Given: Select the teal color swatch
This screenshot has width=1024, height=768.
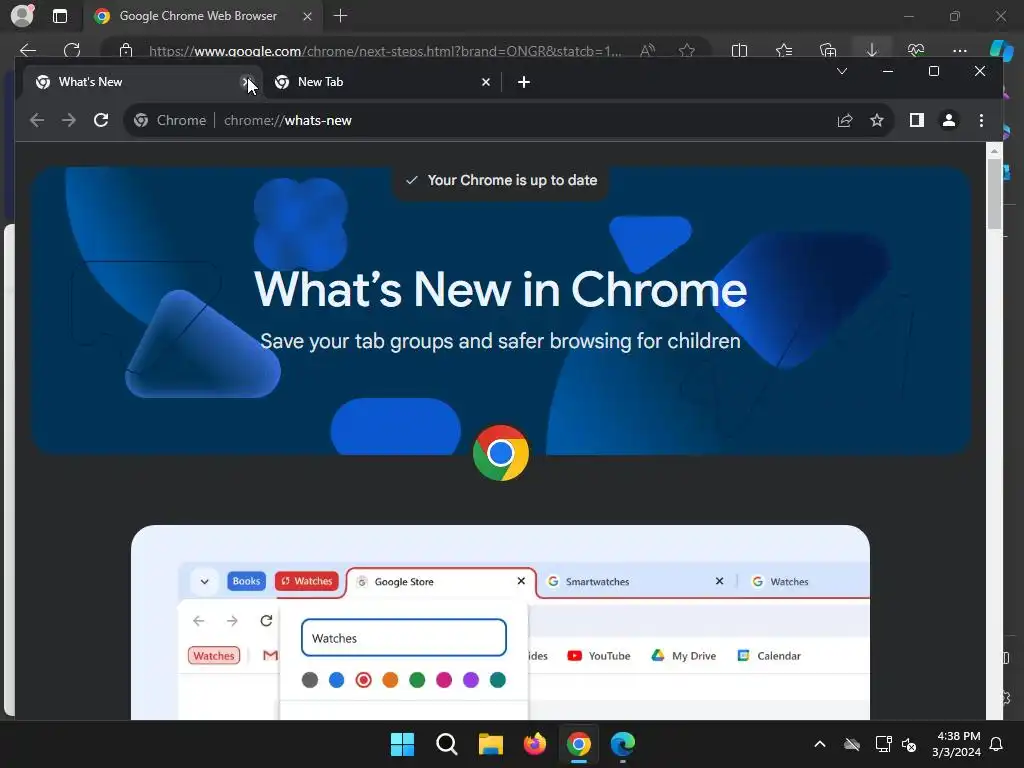Looking at the screenshot, I should click(497, 680).
